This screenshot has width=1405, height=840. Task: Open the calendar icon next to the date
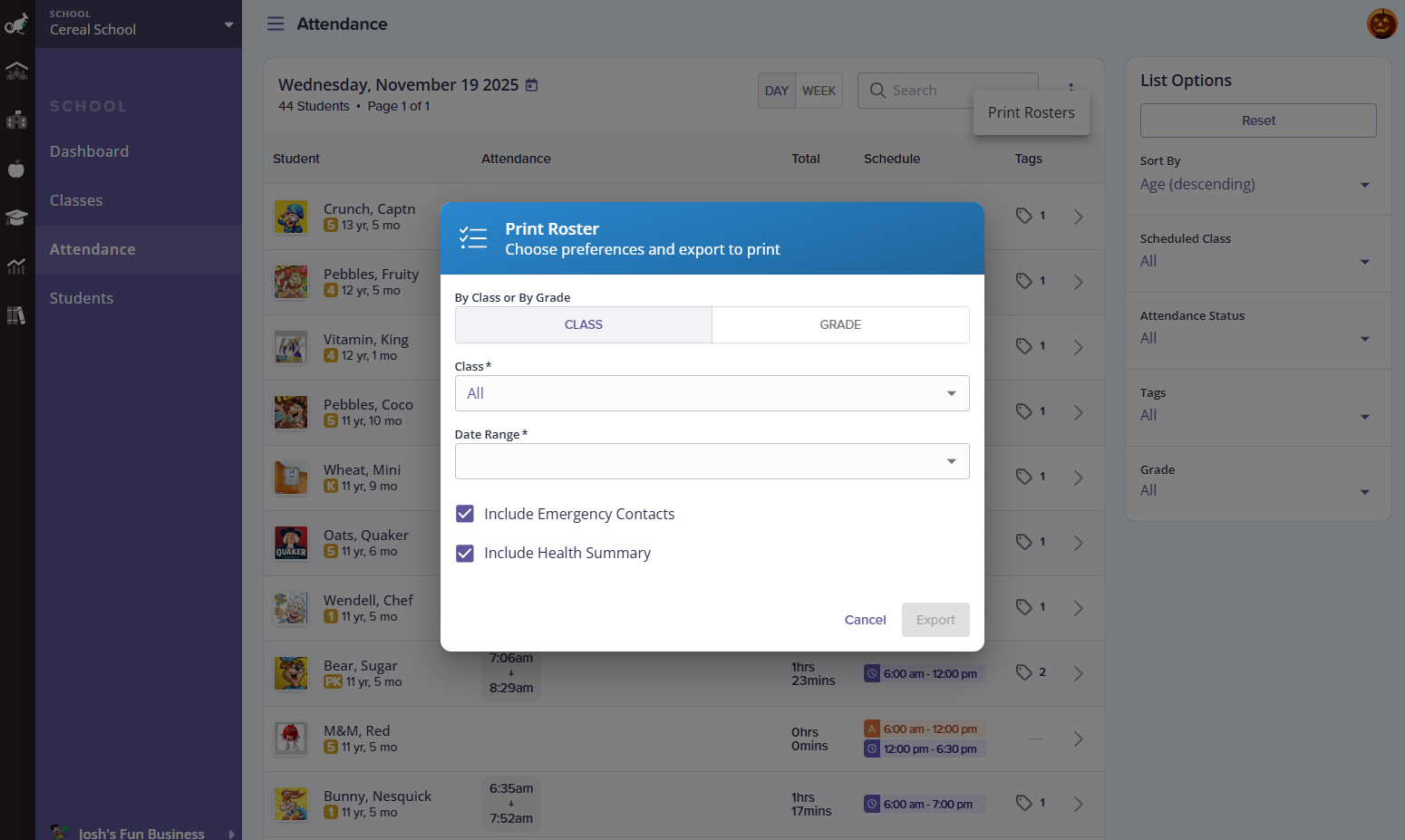[x=532, y=85]
